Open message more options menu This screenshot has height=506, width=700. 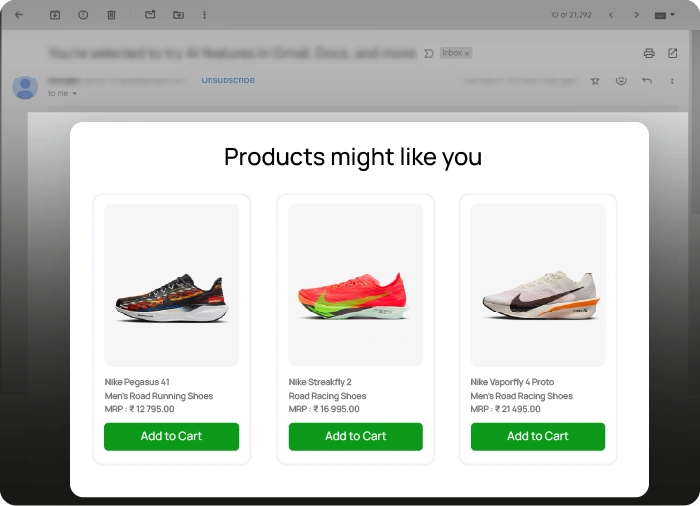coord(672,81)
